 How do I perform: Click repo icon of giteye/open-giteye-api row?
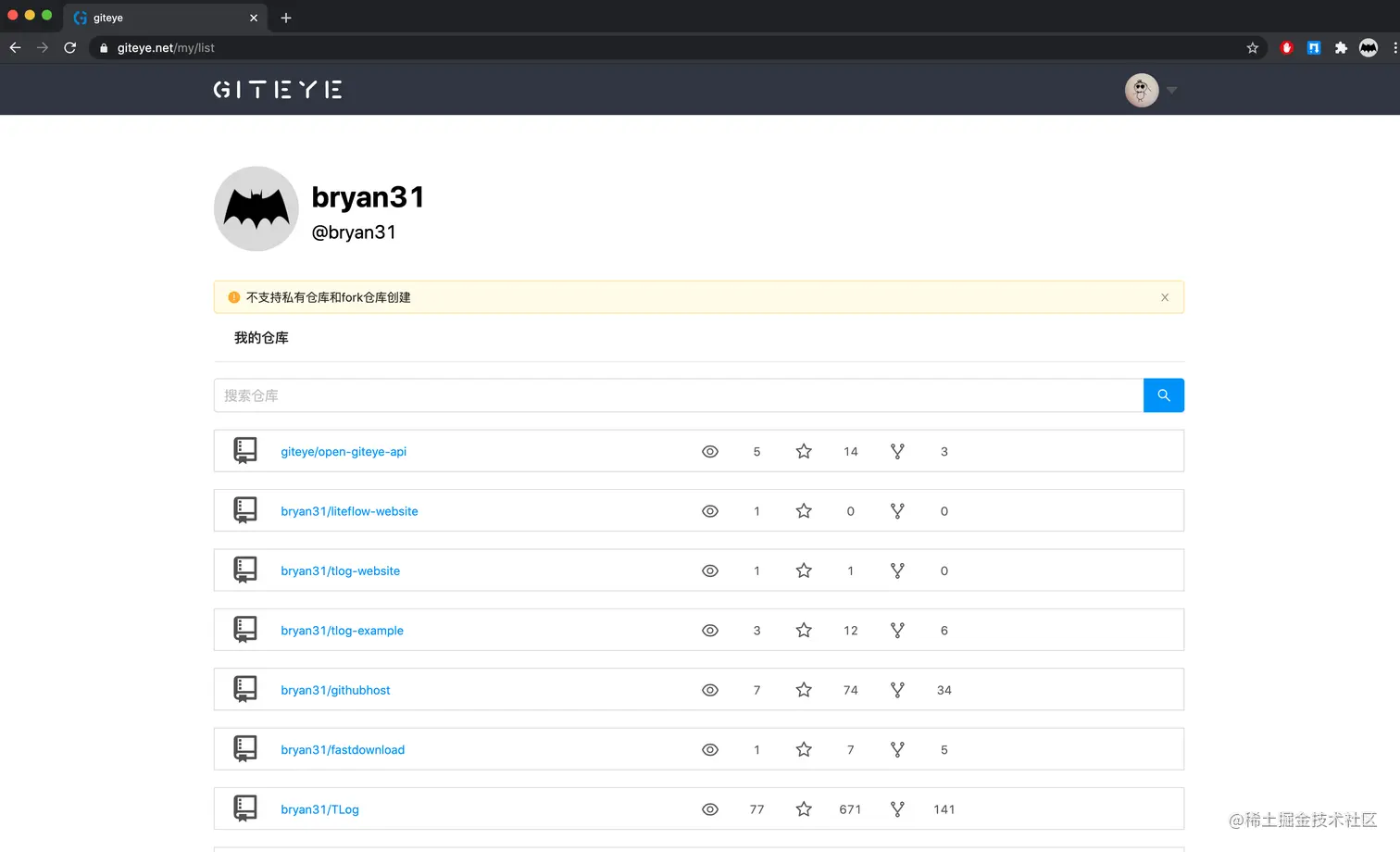tap(245, 451)
